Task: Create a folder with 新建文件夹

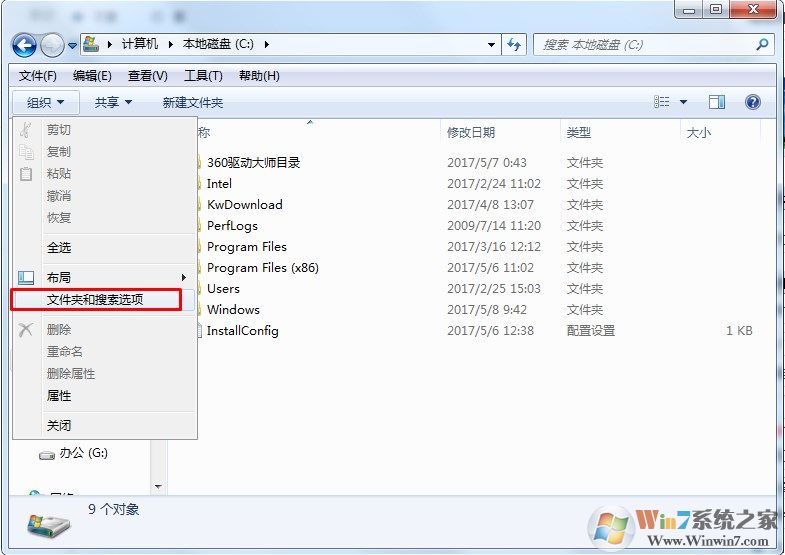Action: (193, 103)
